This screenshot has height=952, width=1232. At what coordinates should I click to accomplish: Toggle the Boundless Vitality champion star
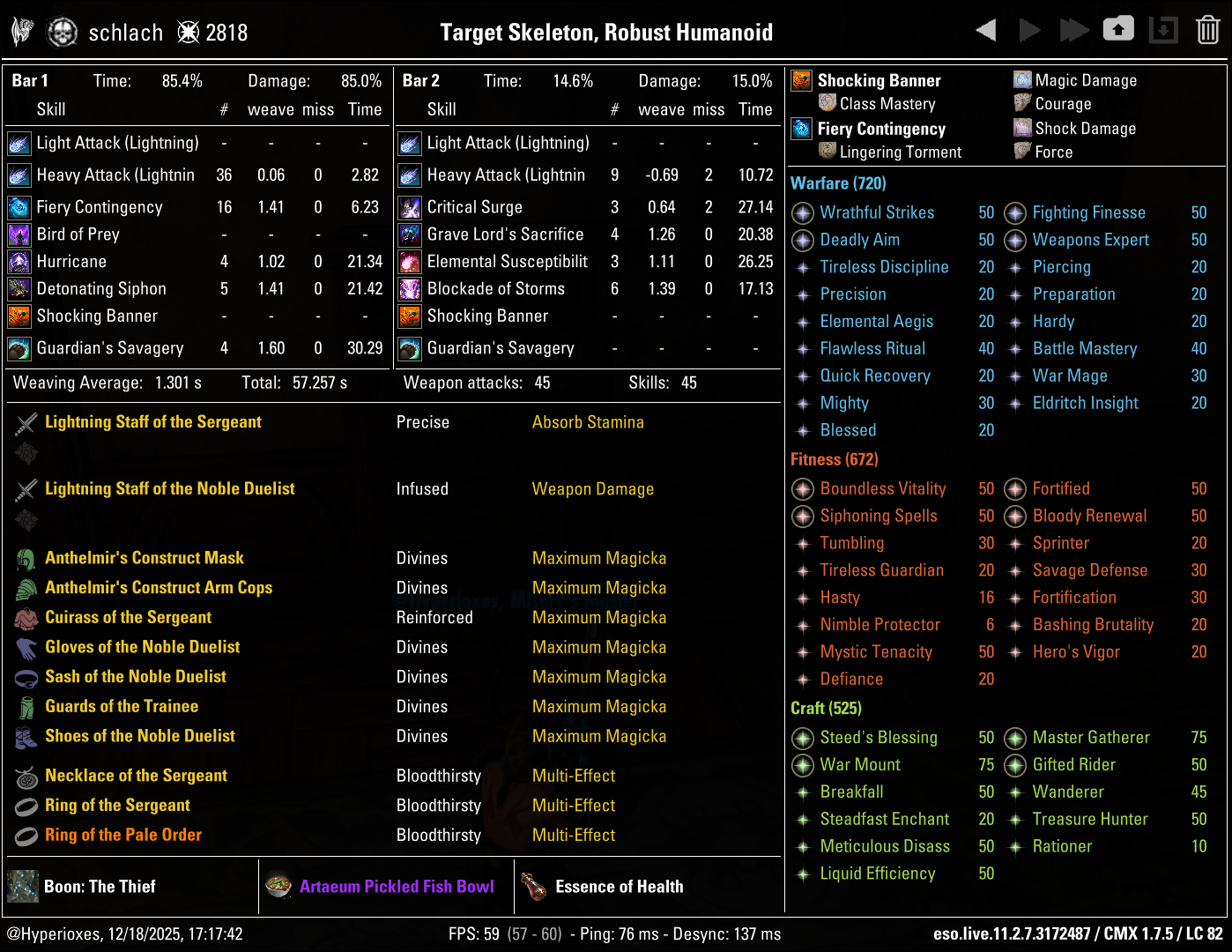(x=802, y=488)
